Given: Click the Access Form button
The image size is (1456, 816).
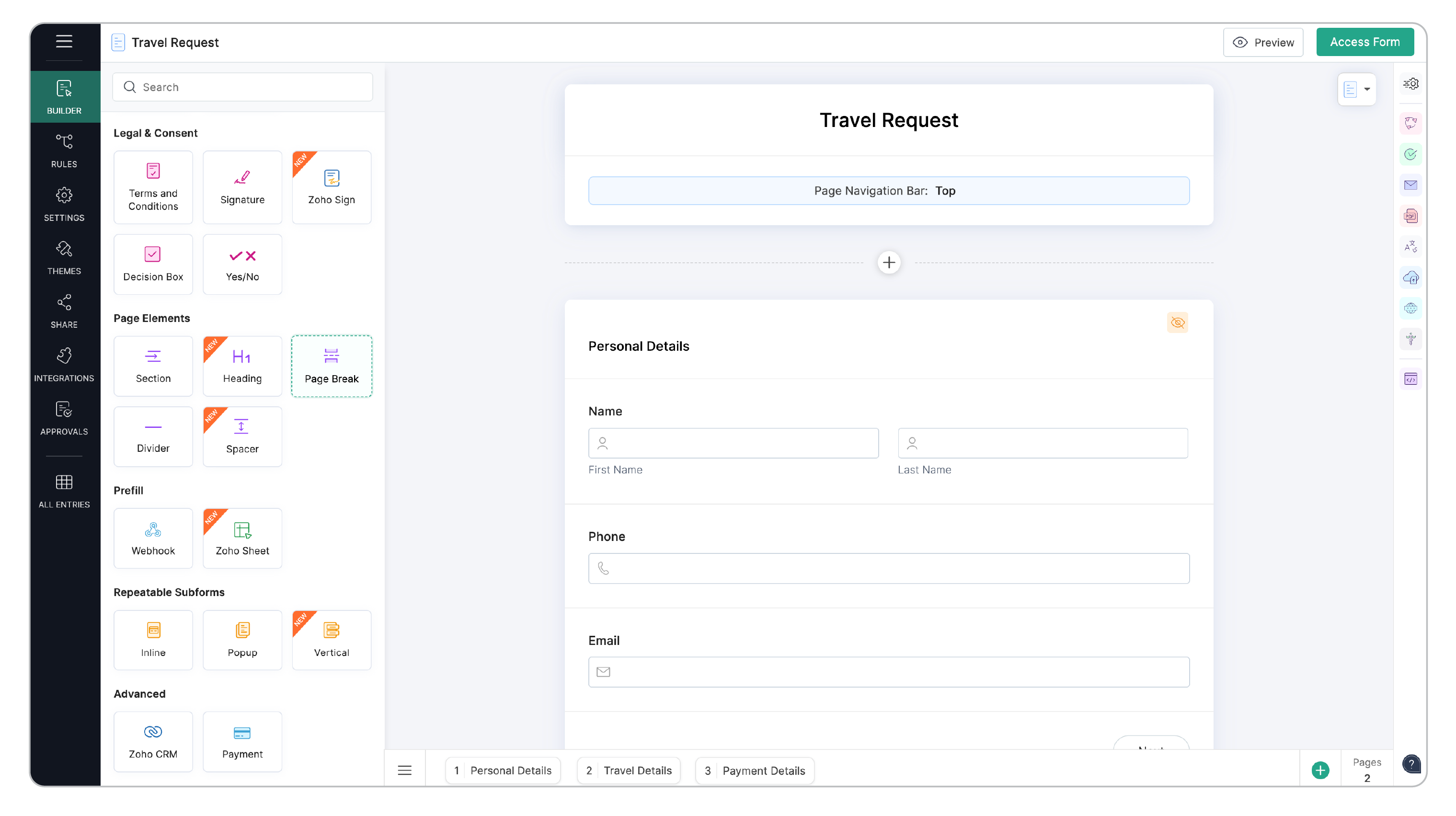Looking at the screenshot, I should pos(1364,42).
